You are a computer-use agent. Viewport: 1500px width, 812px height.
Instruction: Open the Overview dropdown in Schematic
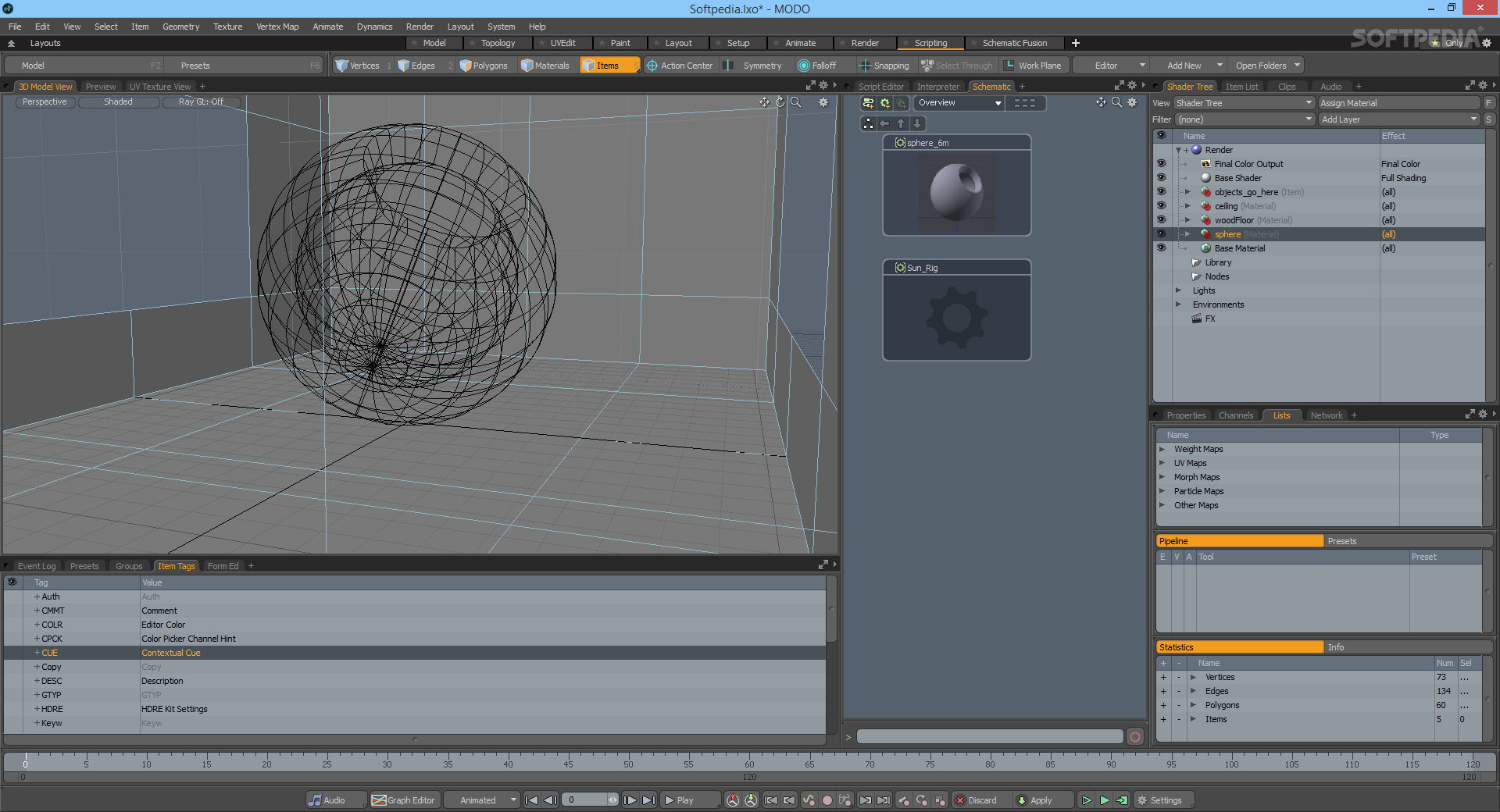(x=959, y=103)
